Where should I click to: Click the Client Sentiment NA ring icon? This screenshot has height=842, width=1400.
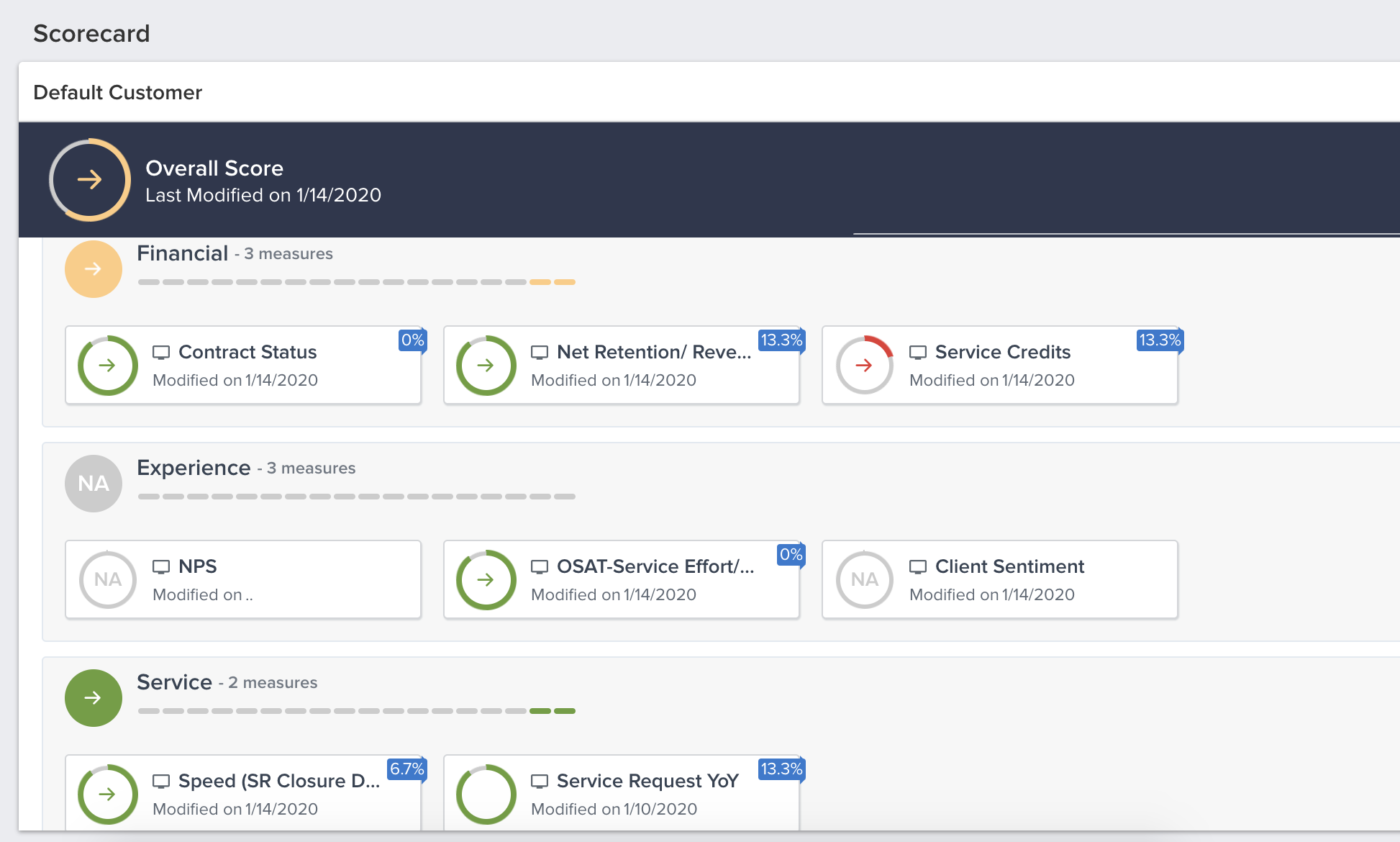(865, 580)
